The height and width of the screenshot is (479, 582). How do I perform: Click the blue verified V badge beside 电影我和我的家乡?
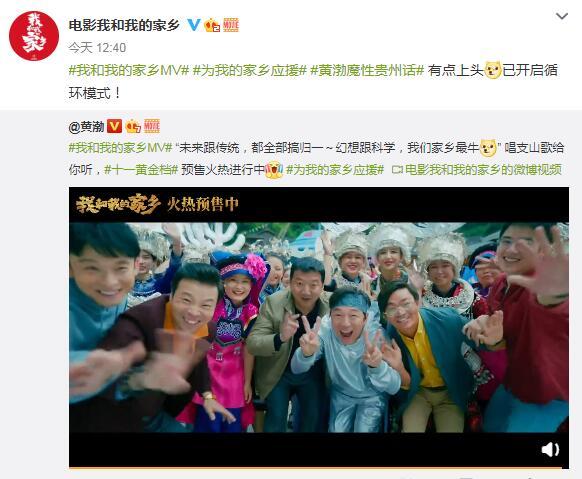pos(193,25)
